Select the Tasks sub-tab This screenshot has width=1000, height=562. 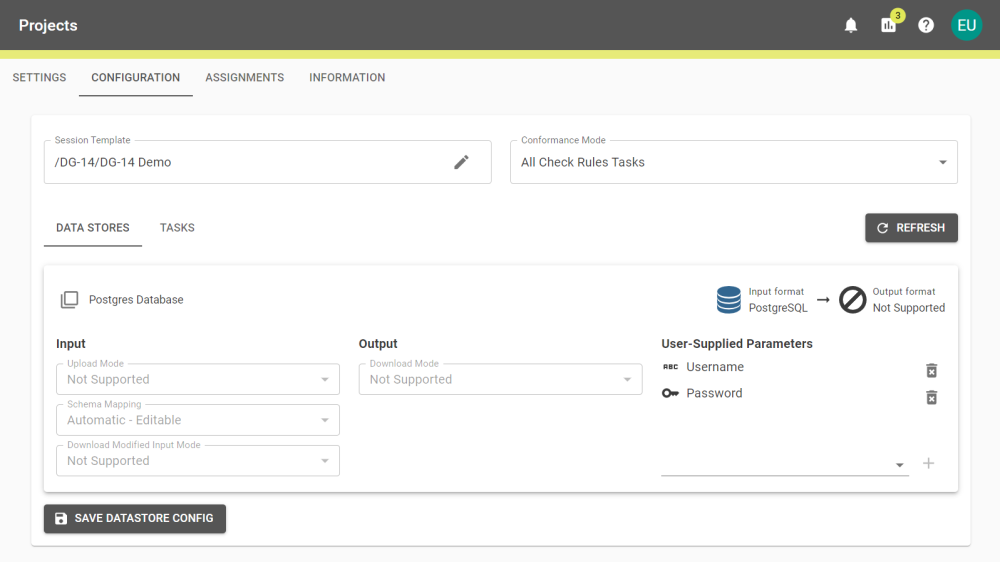click(x=177, y=228)
